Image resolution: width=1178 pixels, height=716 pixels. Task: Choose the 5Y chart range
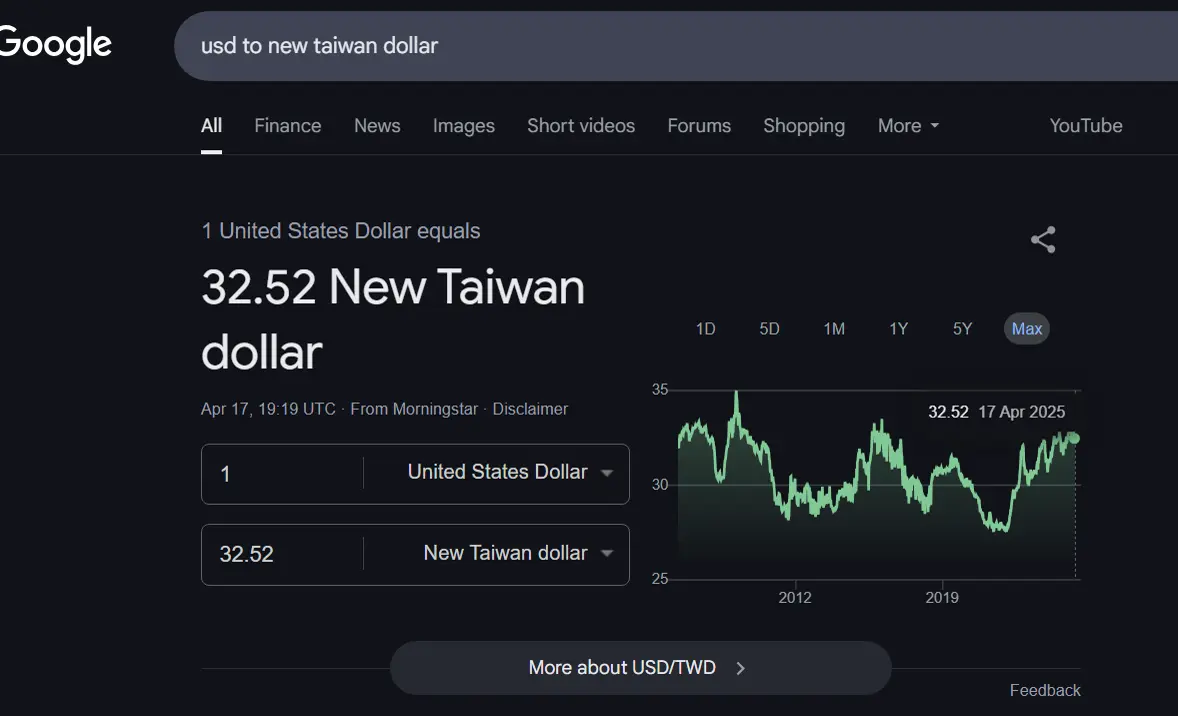[962, 329]
